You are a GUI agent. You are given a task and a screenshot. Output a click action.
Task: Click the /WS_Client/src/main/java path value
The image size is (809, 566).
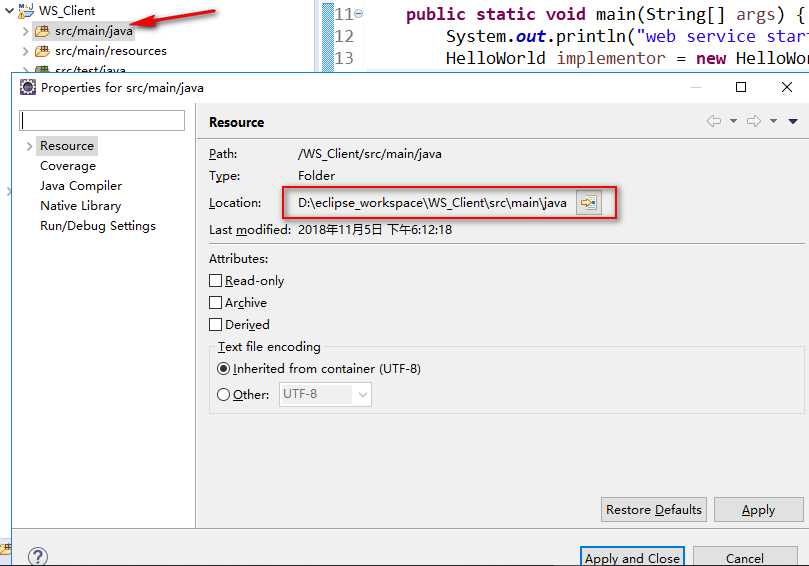pos(369,154)
